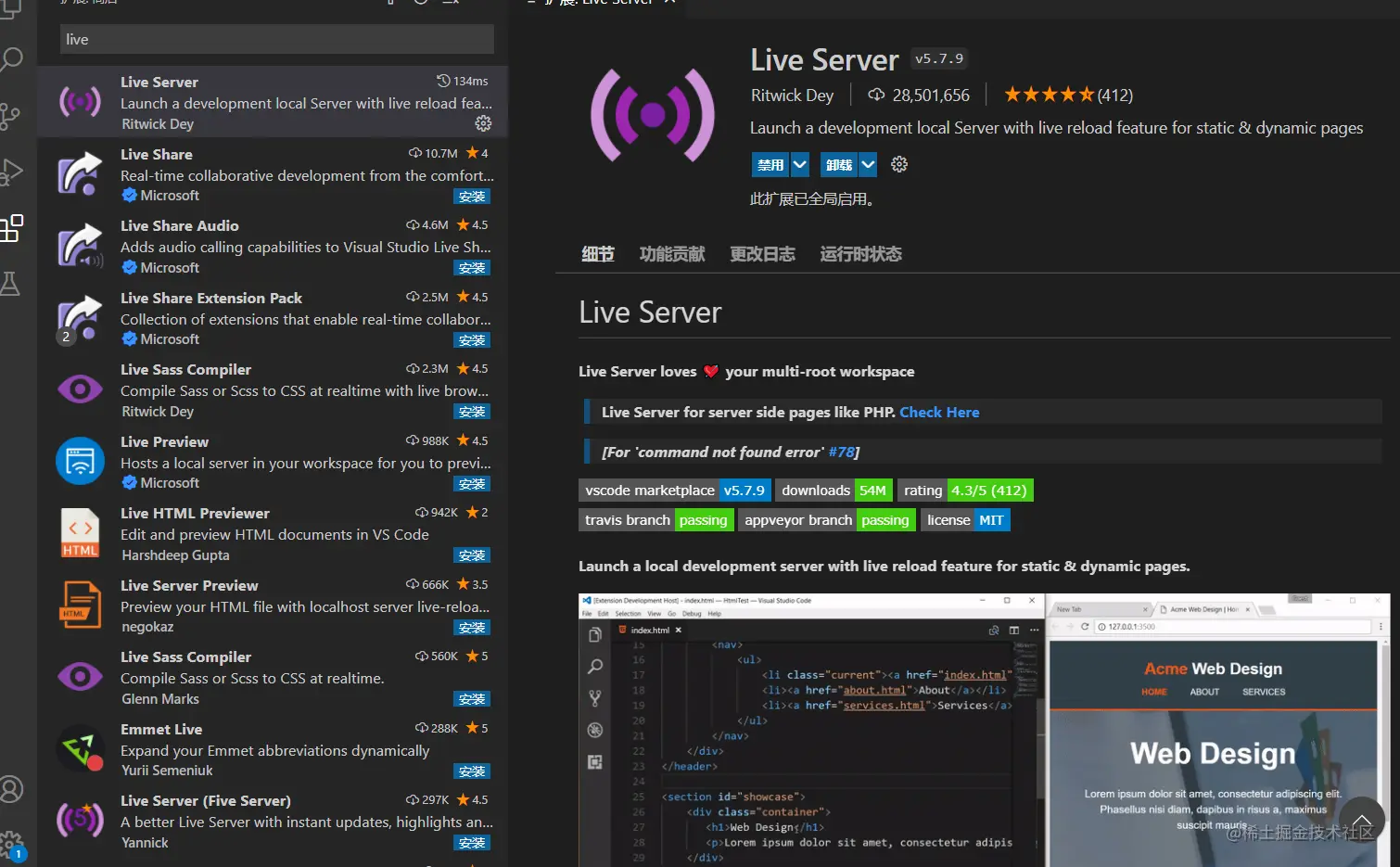Install the Live Preview extension
This screenshot has height=867, width=1400.
point(472,484)
